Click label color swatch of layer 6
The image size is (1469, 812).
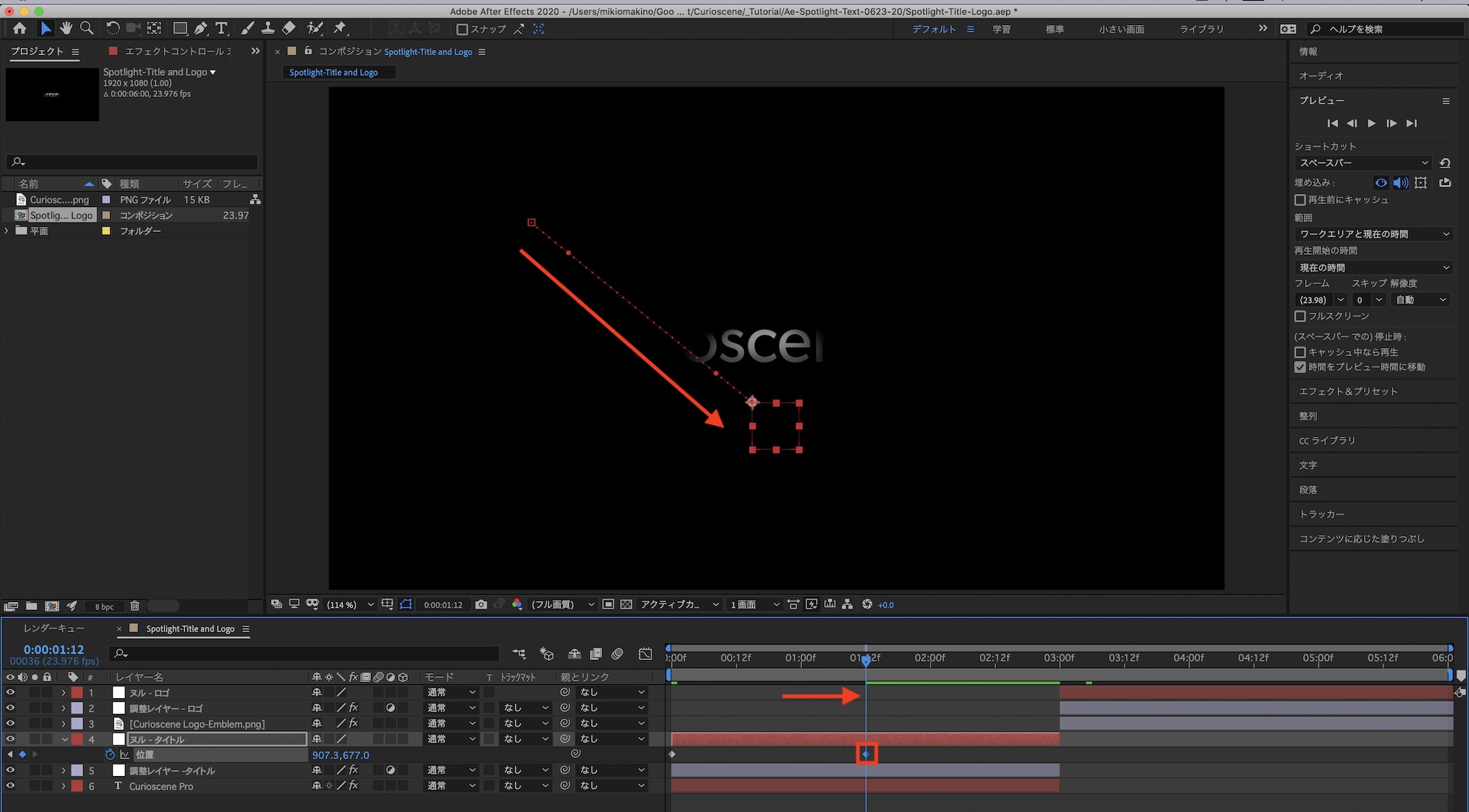(x=77, y=786)
